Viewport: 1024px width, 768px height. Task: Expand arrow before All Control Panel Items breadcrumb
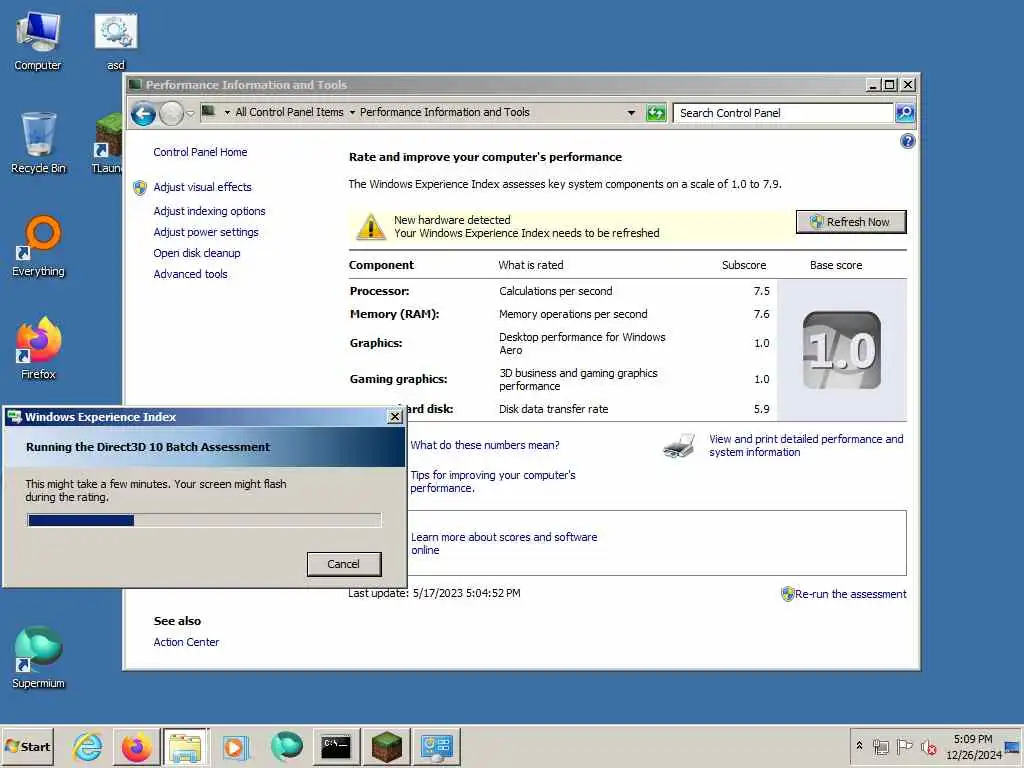tap(227, 113)
